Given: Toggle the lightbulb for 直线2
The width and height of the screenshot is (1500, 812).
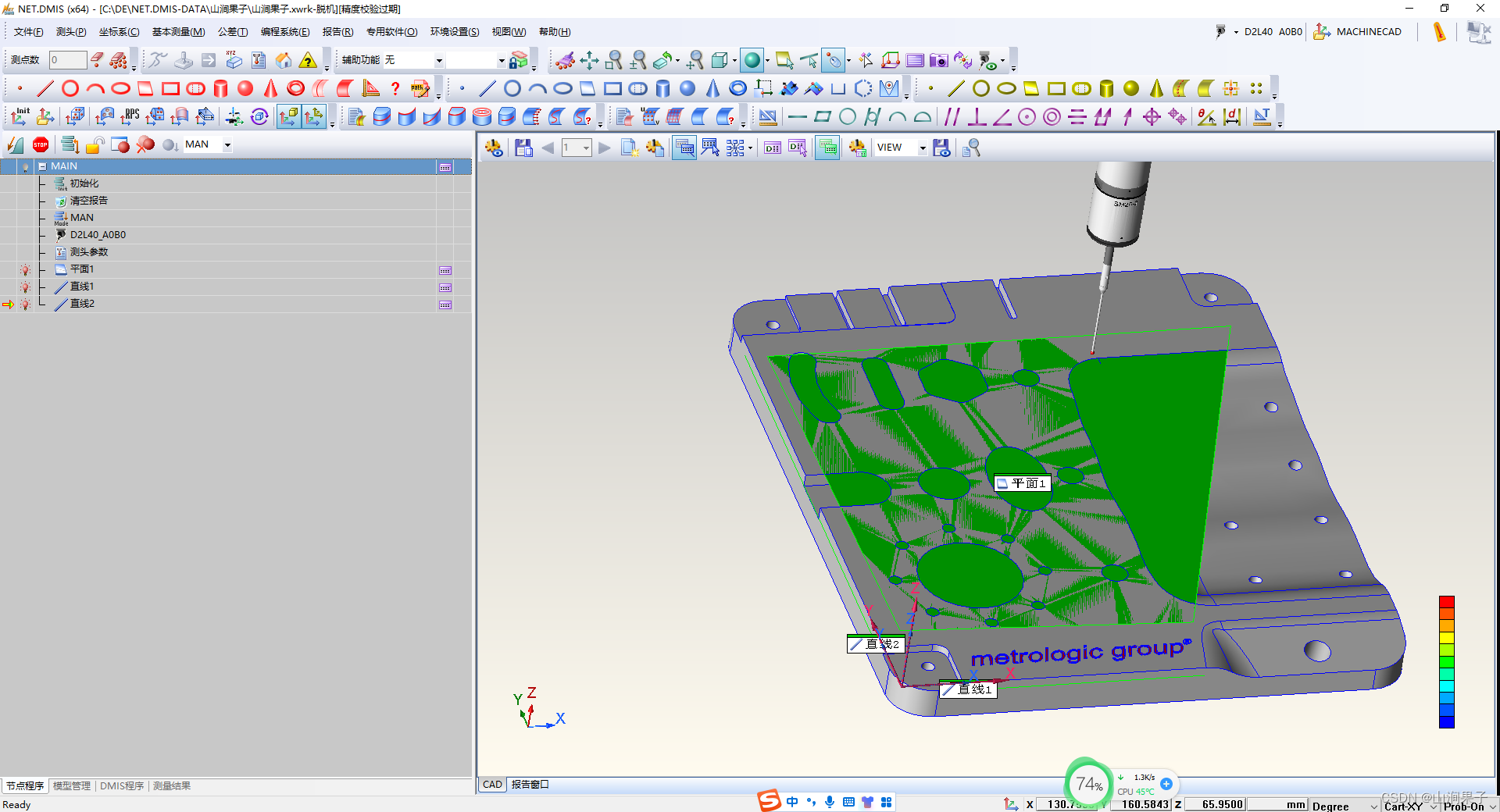Looking at the screenshot, I should click(x=25, y=304).
